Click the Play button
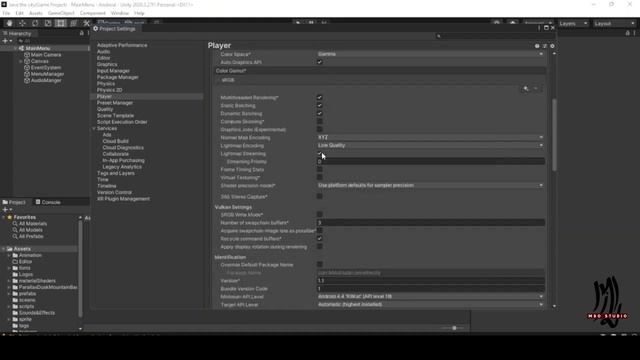Screen dimensions: 640x360 click(x=298, y=23)
